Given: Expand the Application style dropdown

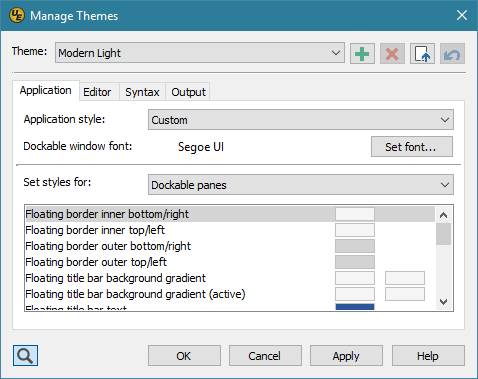Looking at the screenshot, I should pyautogui.click(x=301, y=120).
